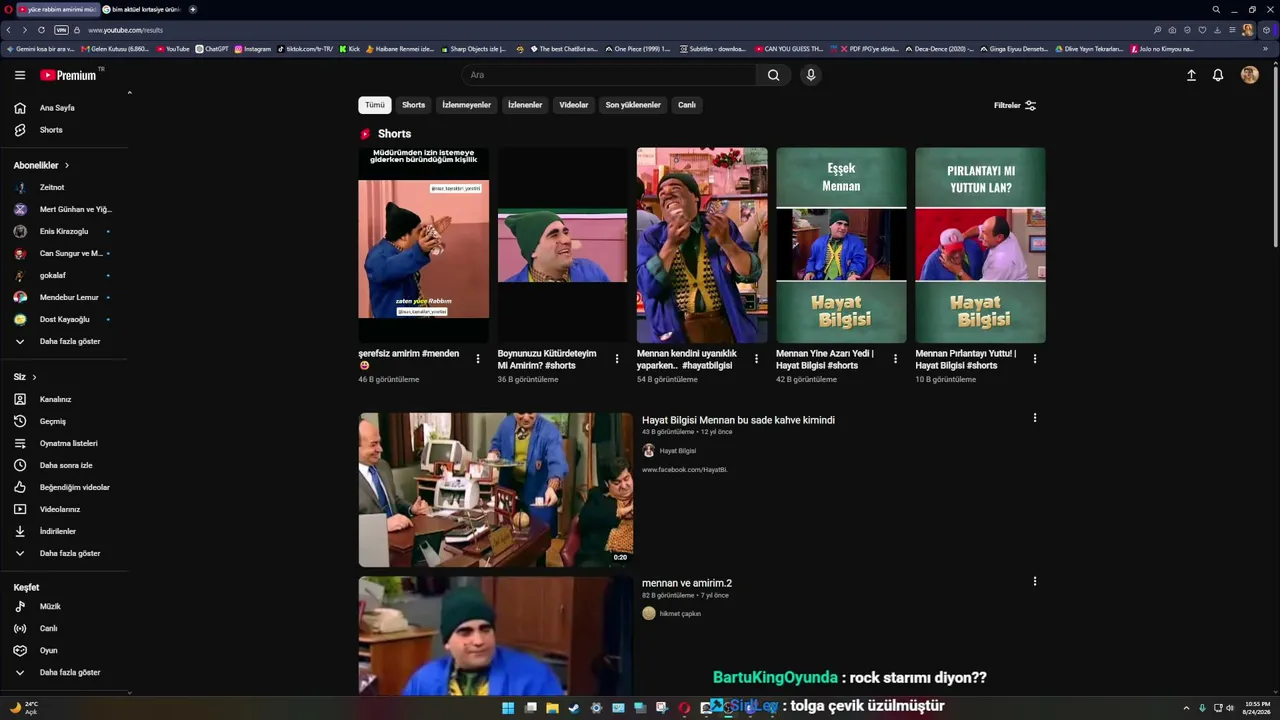
Task: Open the Instagram bookmark
Action: pyautogui.click(x=253, y=49)
